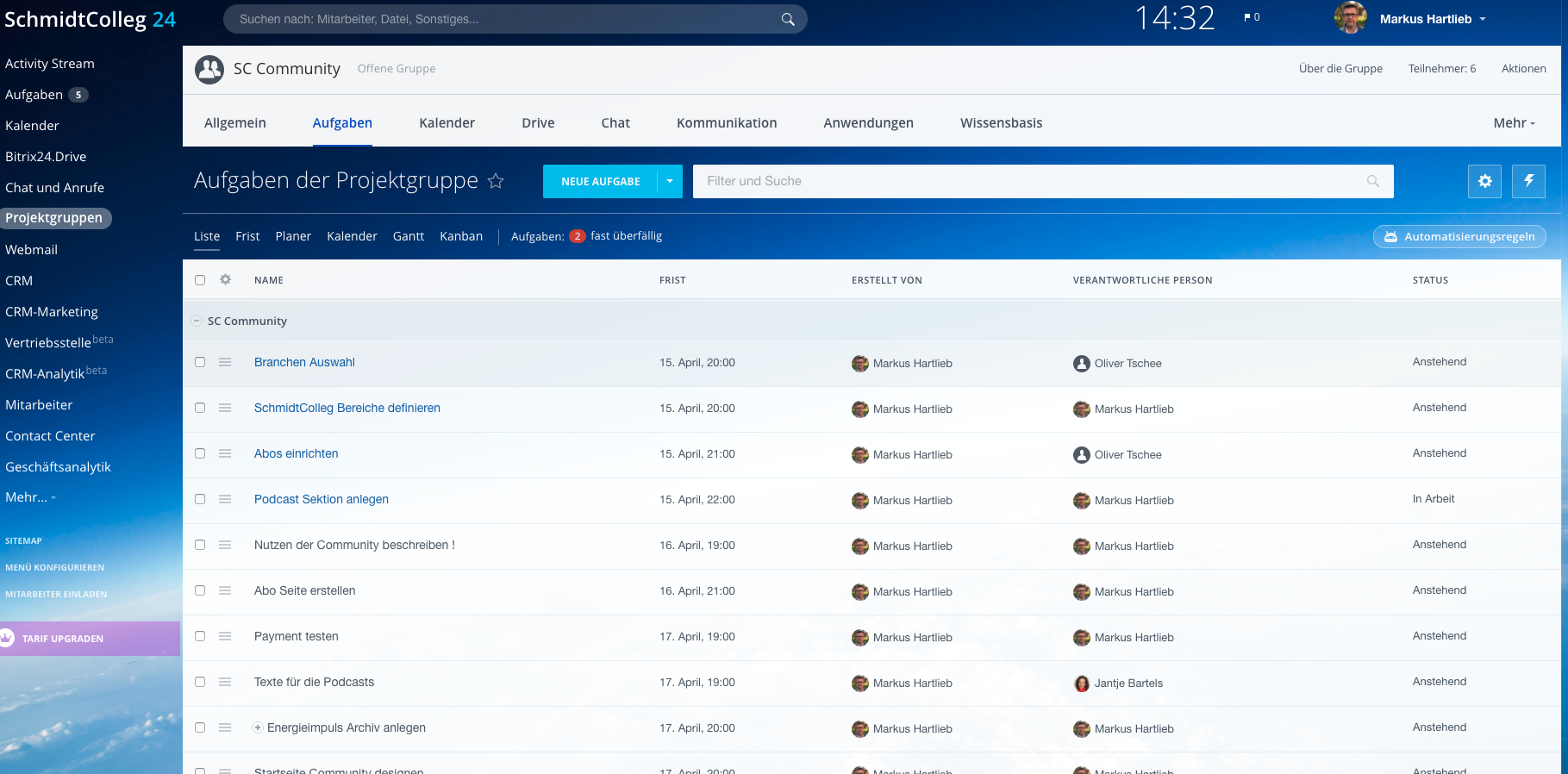
Task: Tick the checkbox for Abos einrichten
Action: [x=200, y=453]
